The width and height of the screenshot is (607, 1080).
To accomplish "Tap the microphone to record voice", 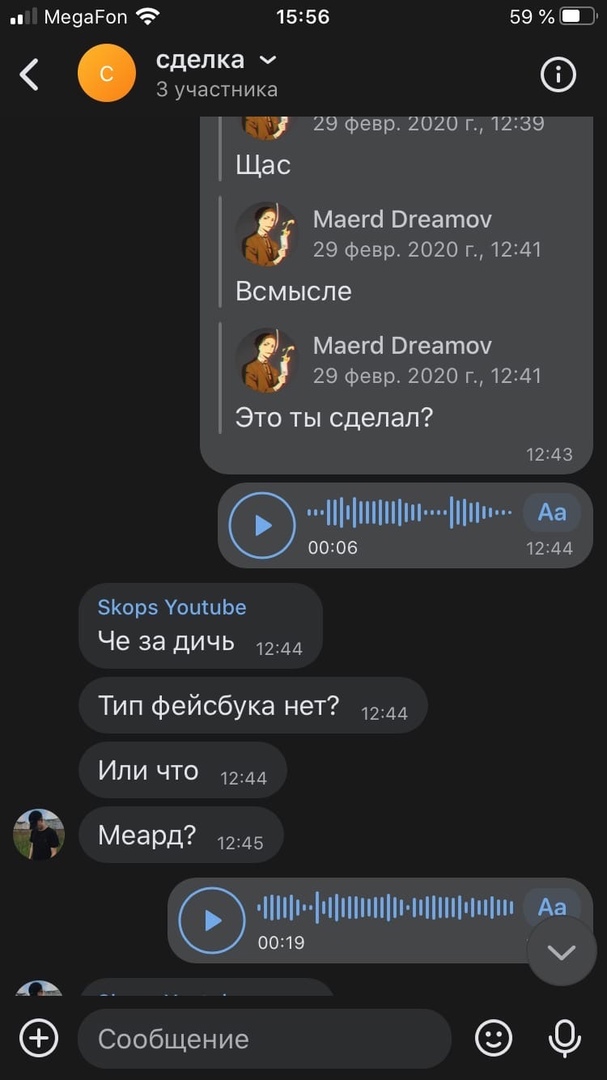I will click(564, 1038).
